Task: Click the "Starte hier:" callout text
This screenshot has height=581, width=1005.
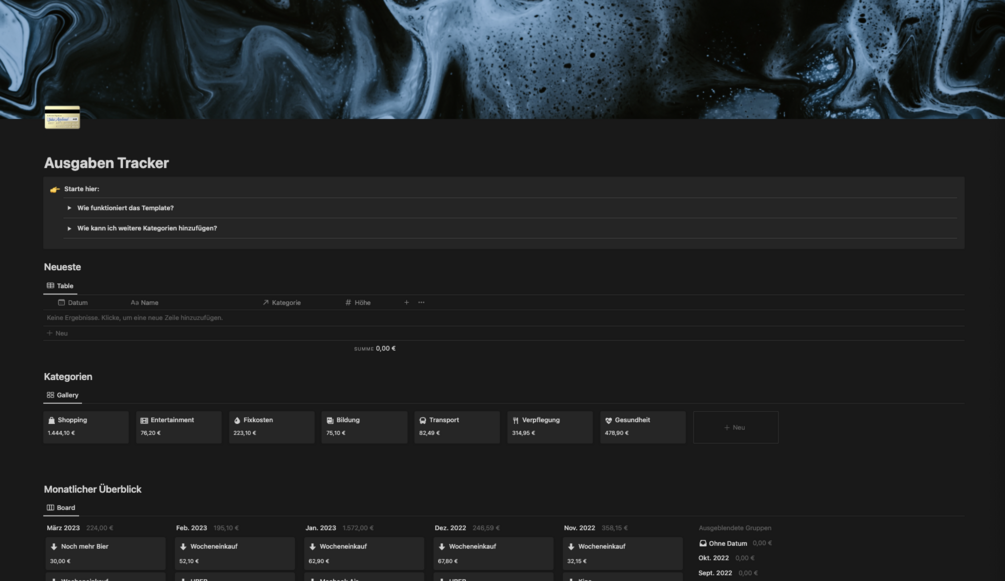Action: [81, 189]
